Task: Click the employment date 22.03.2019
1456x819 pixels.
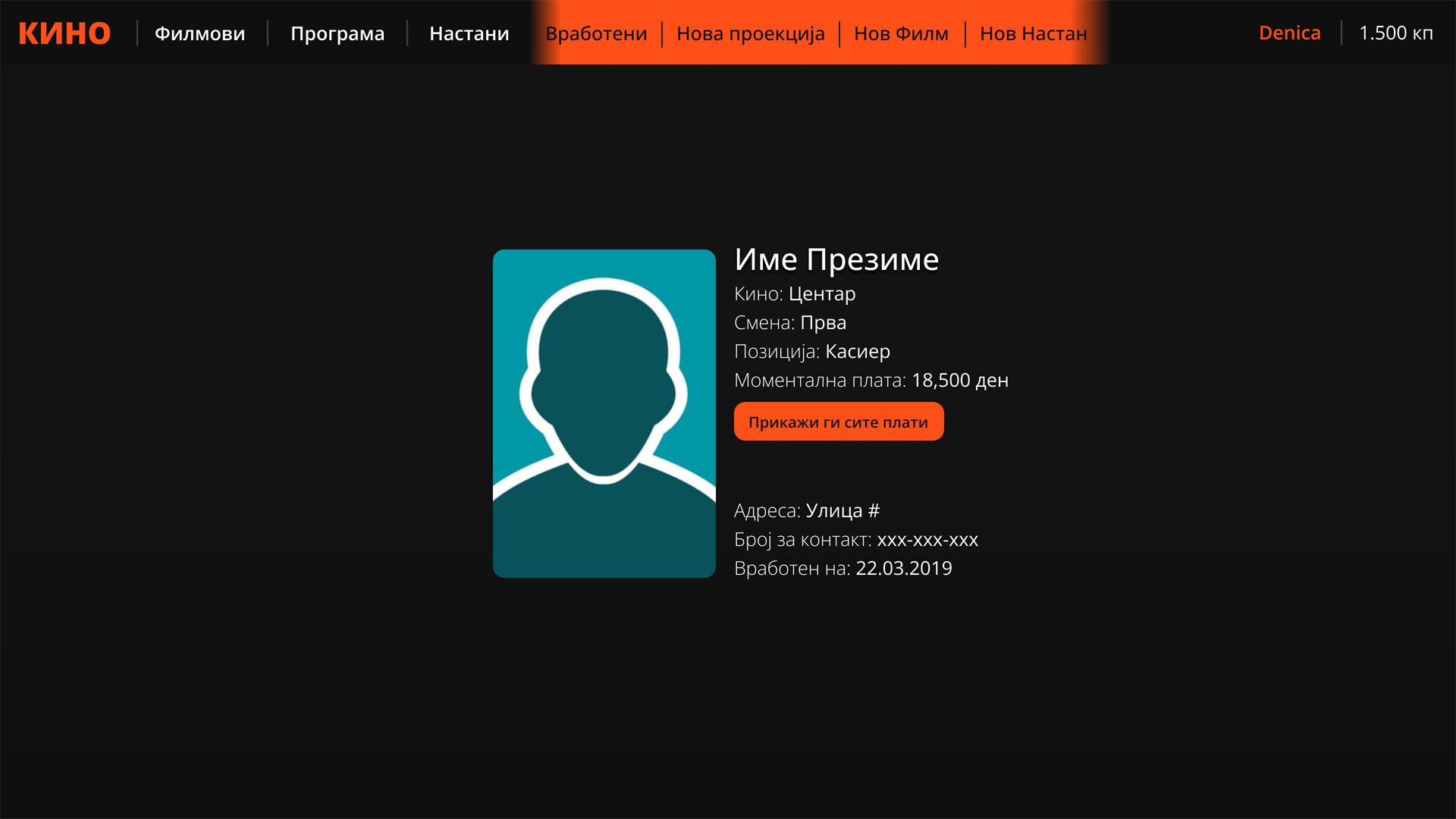Action: [903, 568]
